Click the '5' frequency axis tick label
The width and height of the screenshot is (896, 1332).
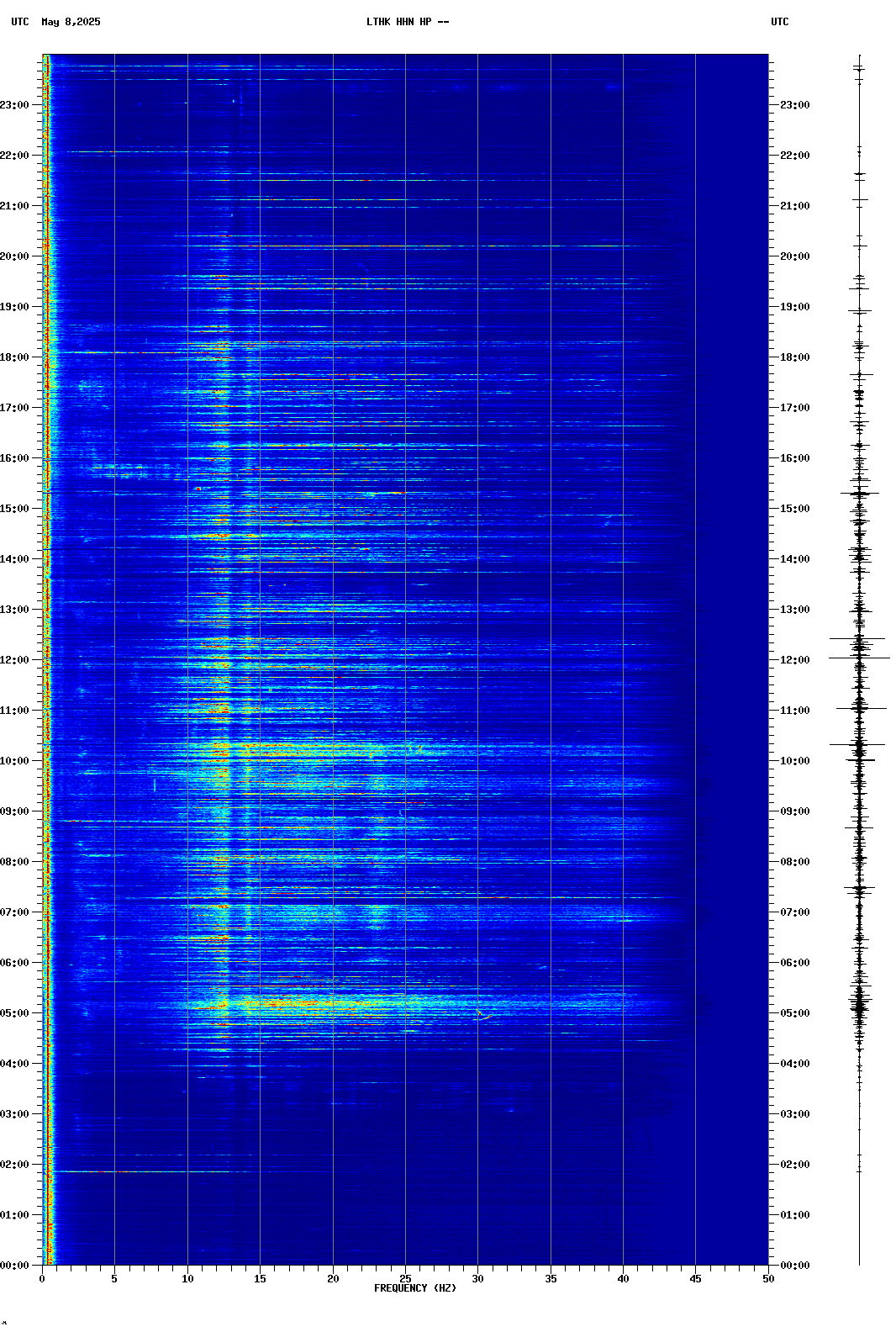click(114, 1279)
